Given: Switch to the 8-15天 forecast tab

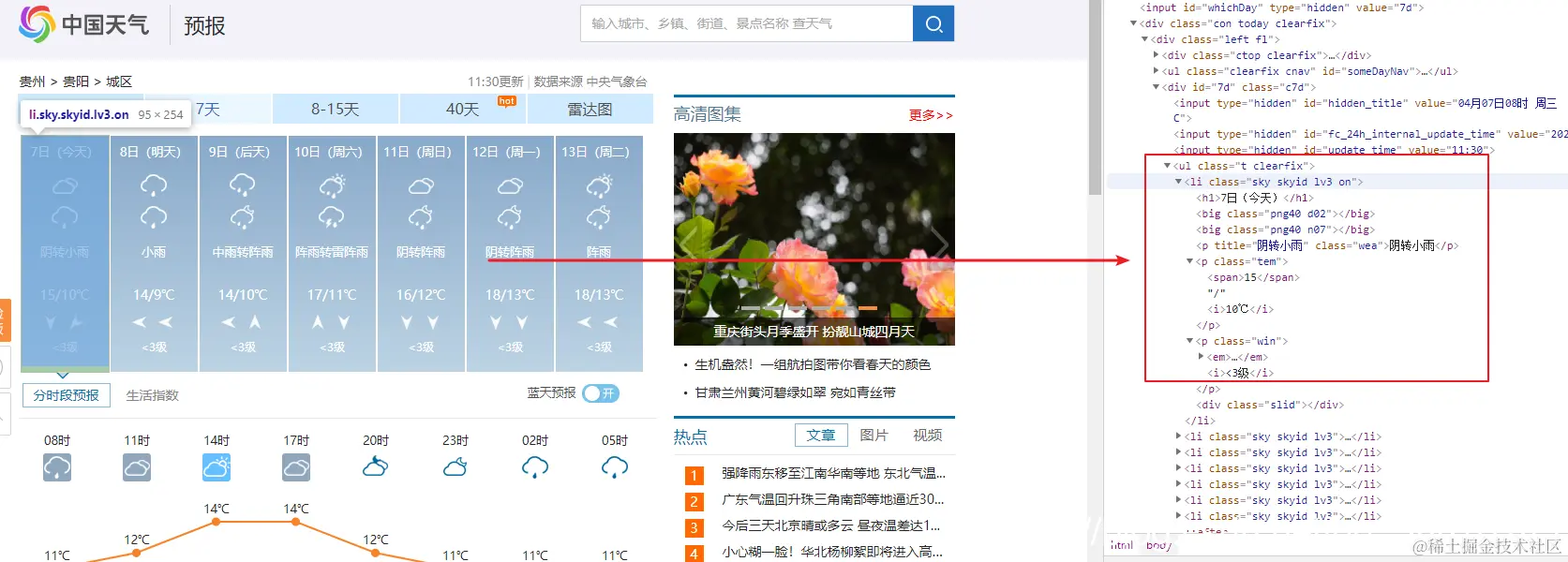Looking at the screenshot, I should [336, 109].
